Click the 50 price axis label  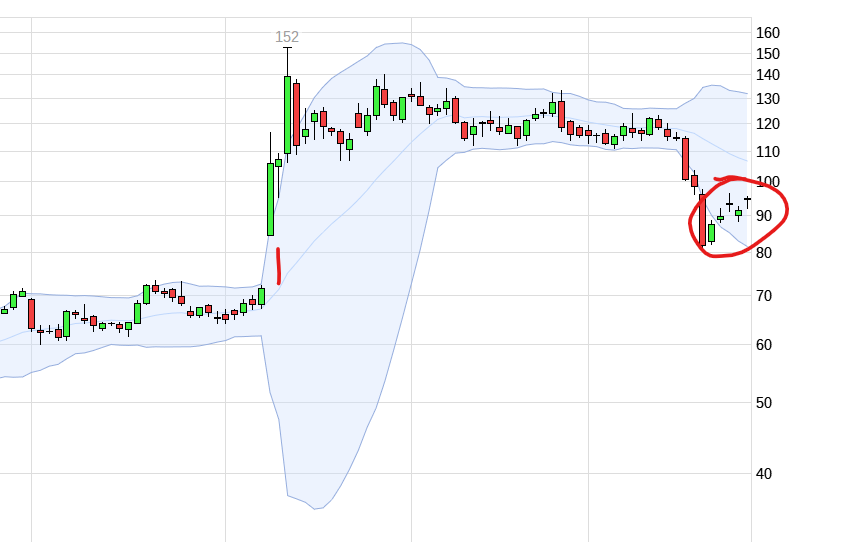click(764, 402)
